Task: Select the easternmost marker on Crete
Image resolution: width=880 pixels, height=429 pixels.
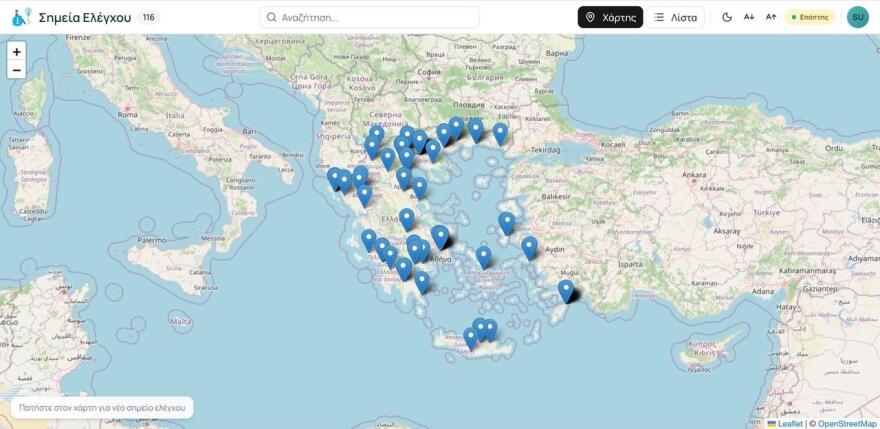Action: pyautogui.click(x=490, y=330)
